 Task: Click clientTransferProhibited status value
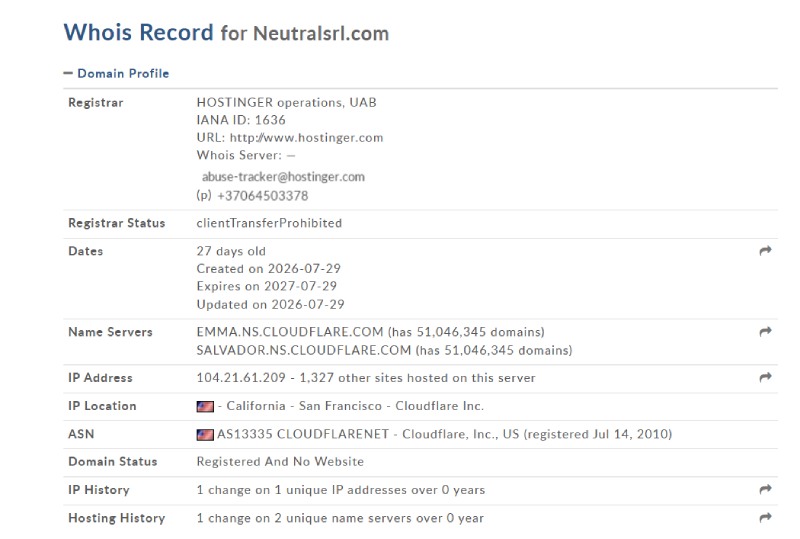[269, 223]
